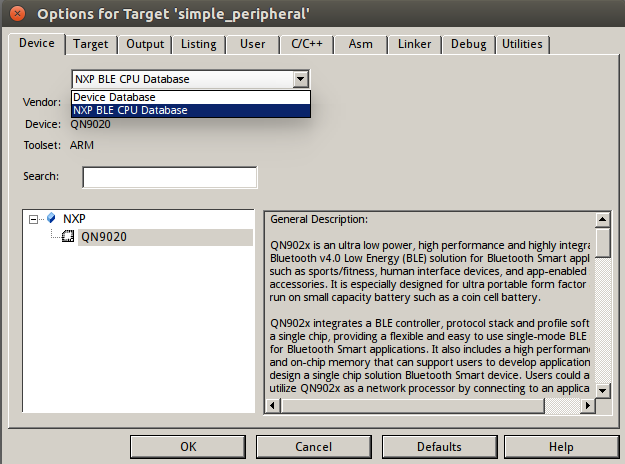Select the Device tab

coord(37,43)
